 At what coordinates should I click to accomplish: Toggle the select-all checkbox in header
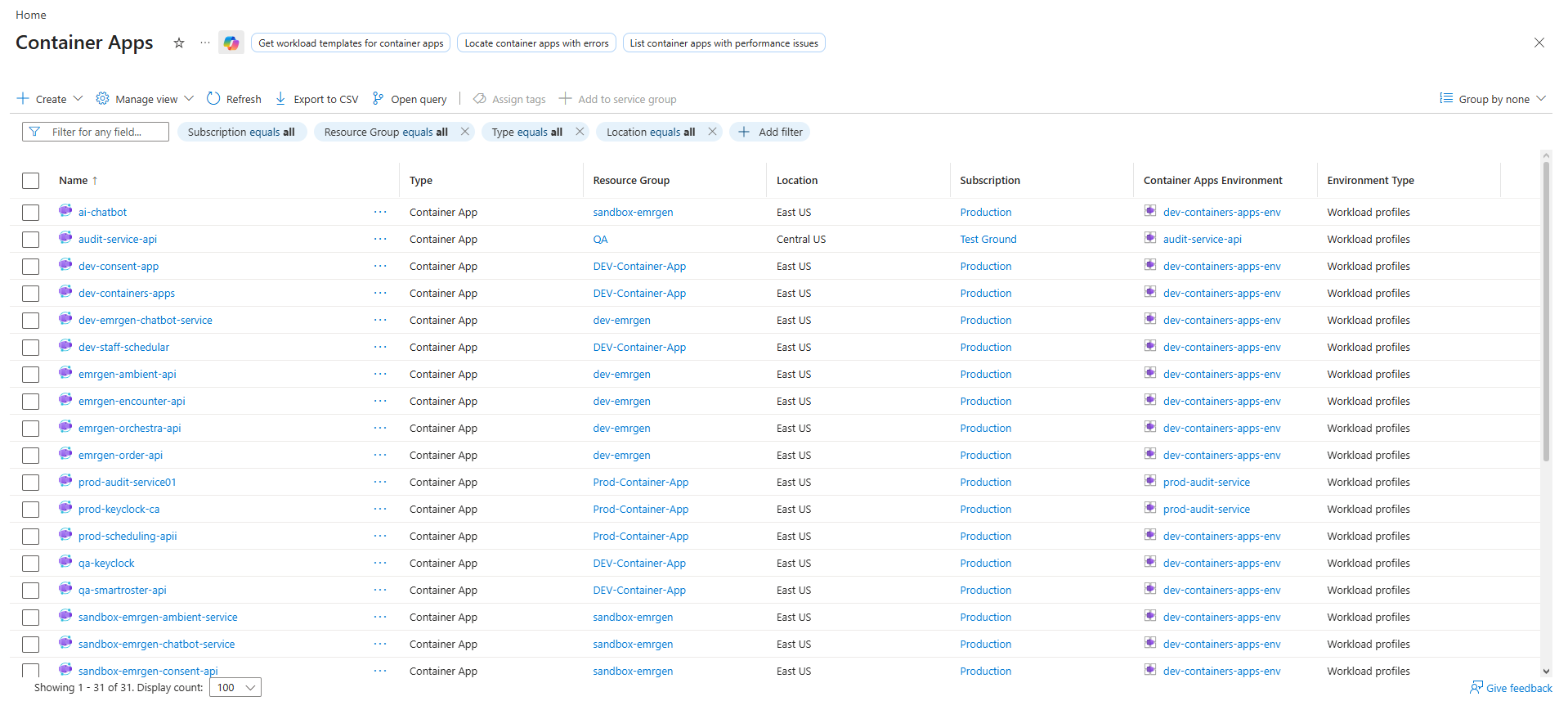click(31, 181)
